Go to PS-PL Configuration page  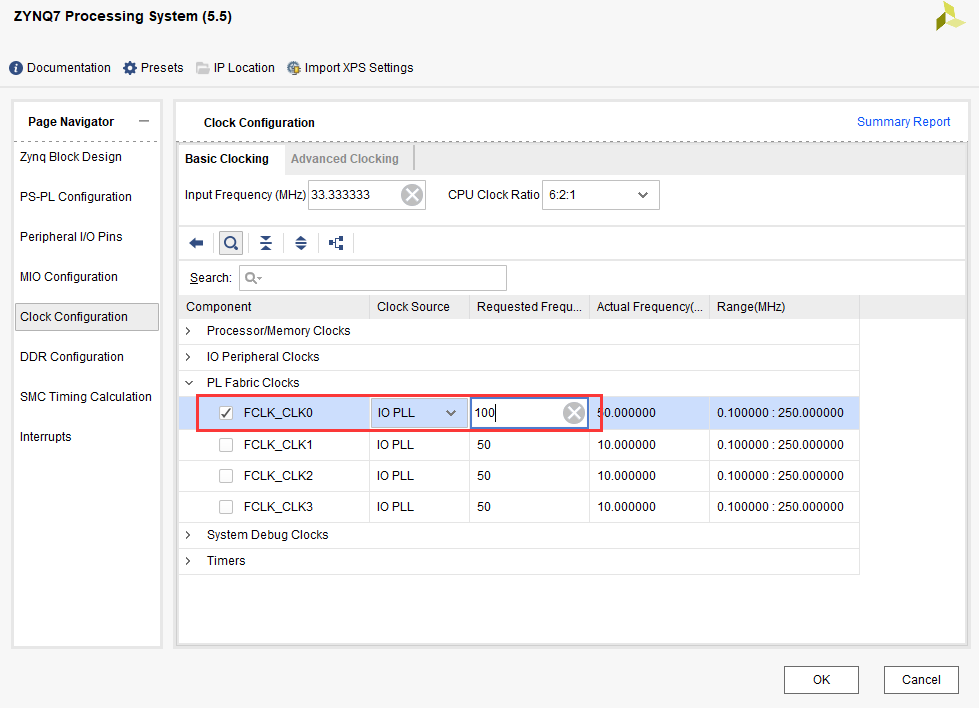[x=76, y=197]
